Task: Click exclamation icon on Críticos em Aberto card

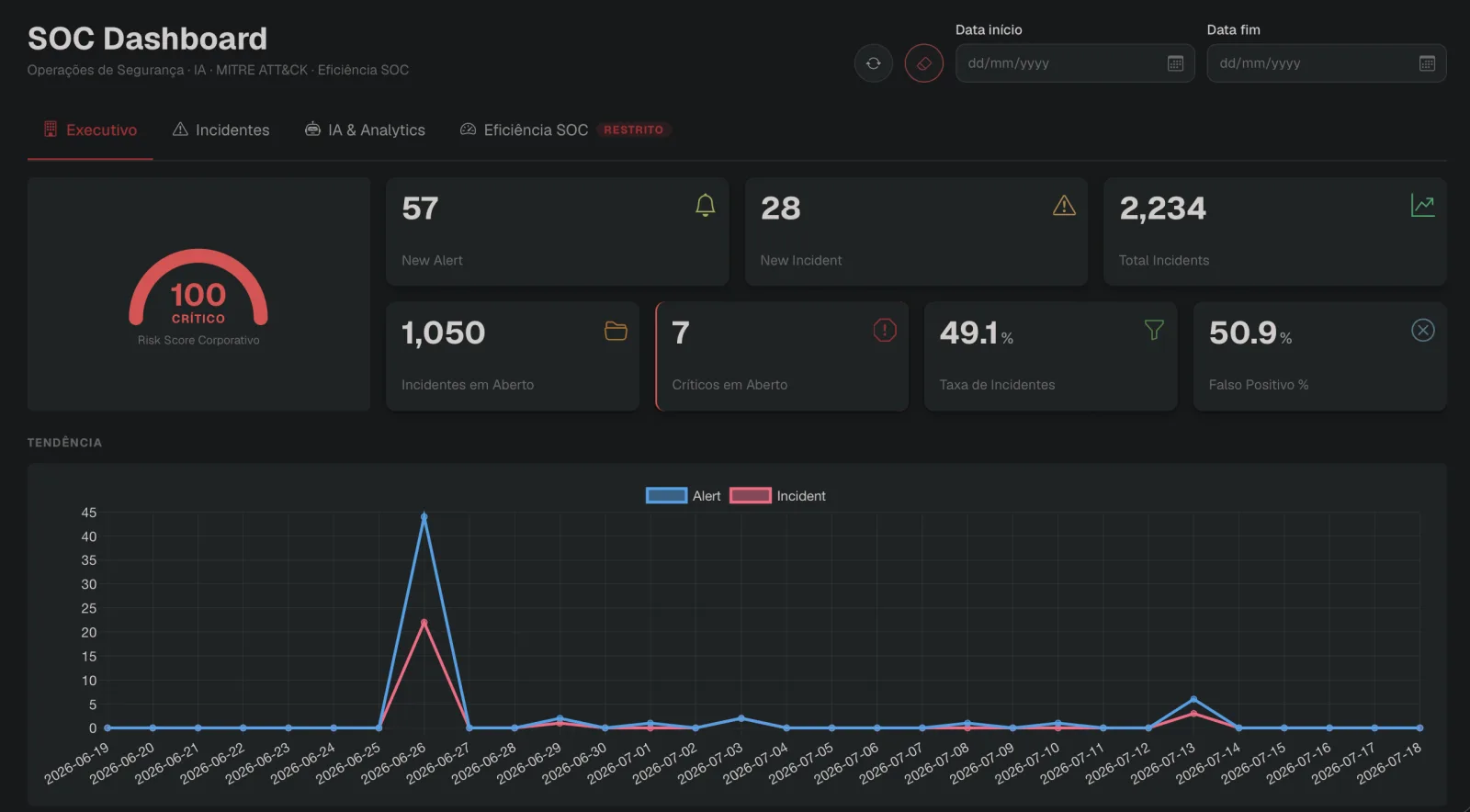Action: [x=885, y=330]
